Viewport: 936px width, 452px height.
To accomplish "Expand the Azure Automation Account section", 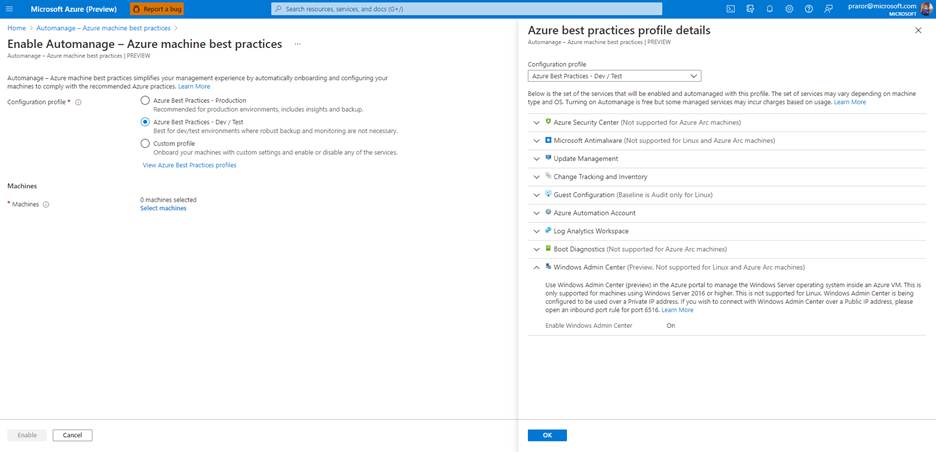I will click(536, 213).
